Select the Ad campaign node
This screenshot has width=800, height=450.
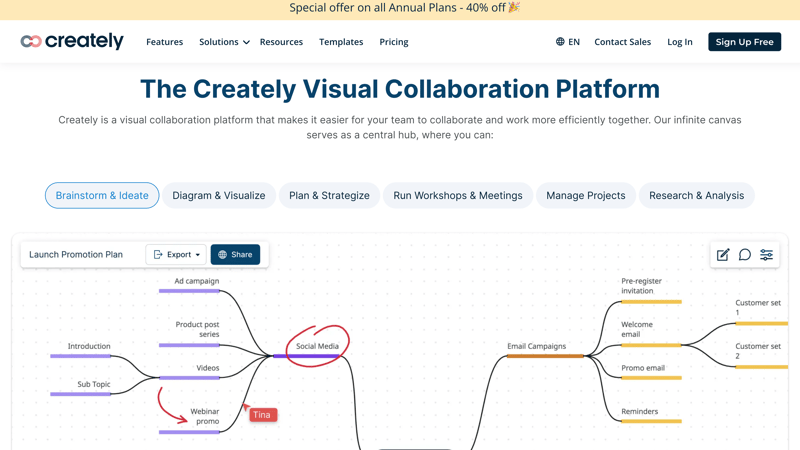pyautogui.click(x=196, y=281)
